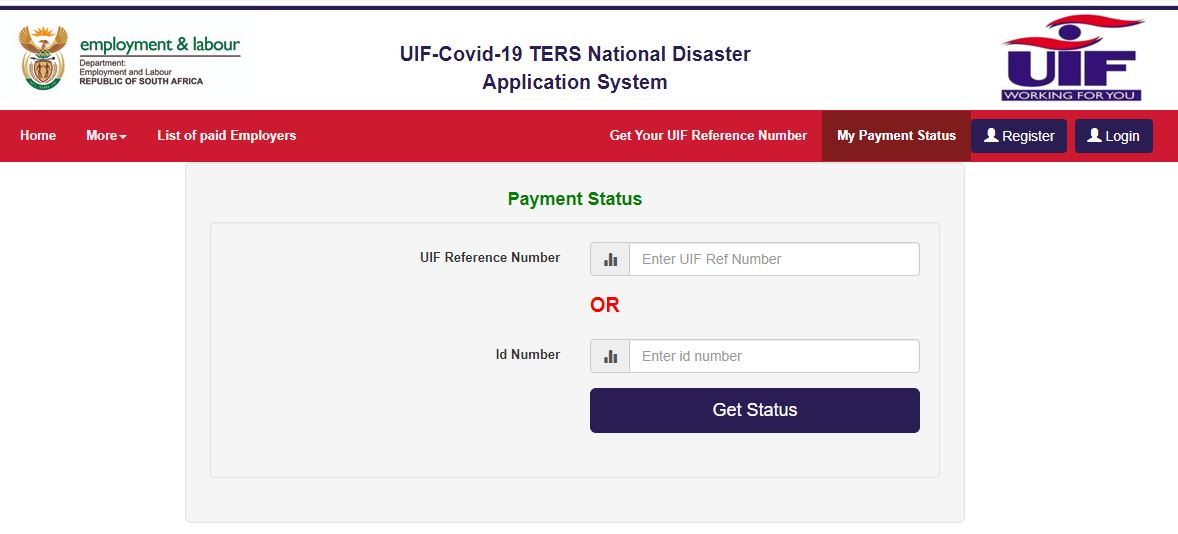1178x534 pixels.
Task: Open List of paid Employers
Action: [226, 135]
